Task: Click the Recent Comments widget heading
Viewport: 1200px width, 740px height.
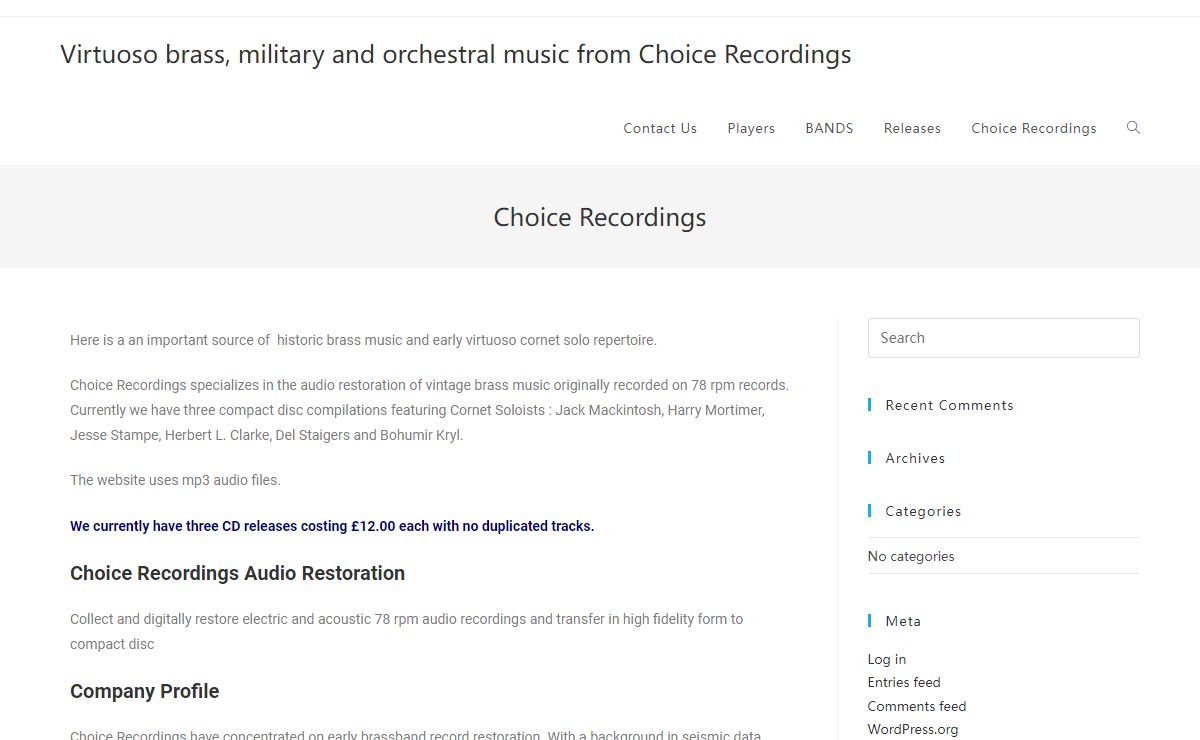Action: click(949, 405)
